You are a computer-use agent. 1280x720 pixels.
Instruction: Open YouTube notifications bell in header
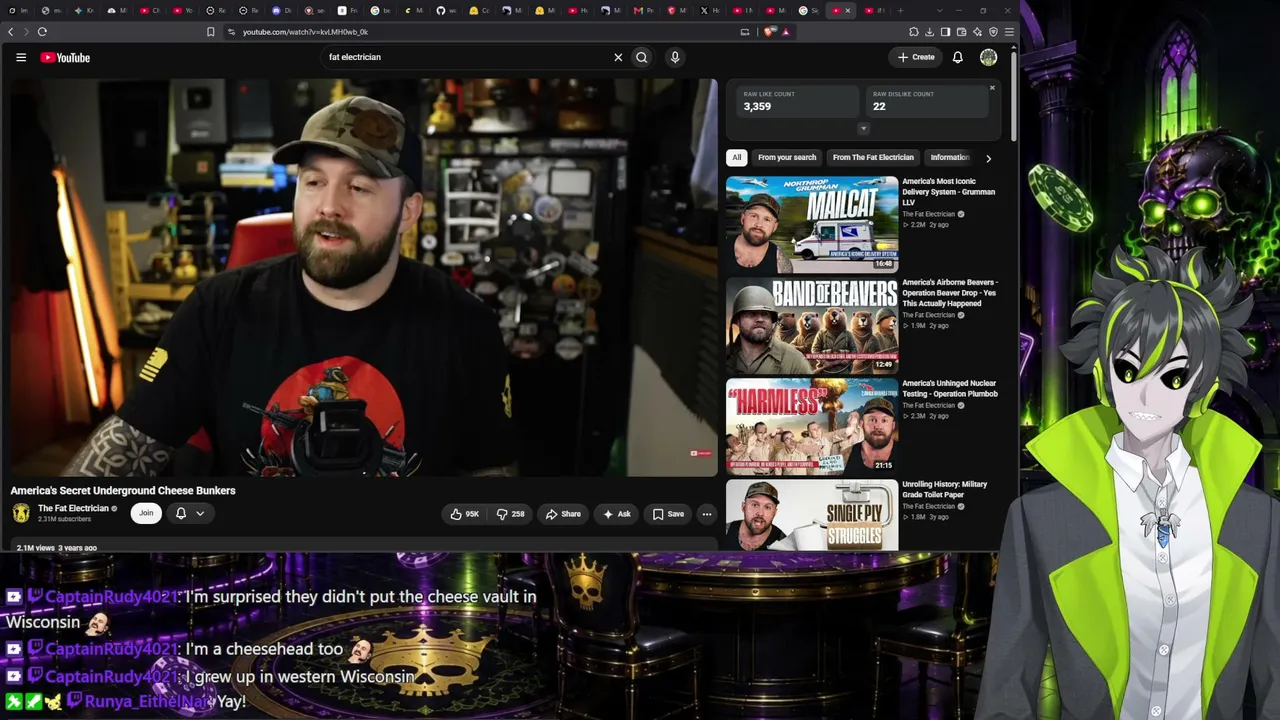957,57
